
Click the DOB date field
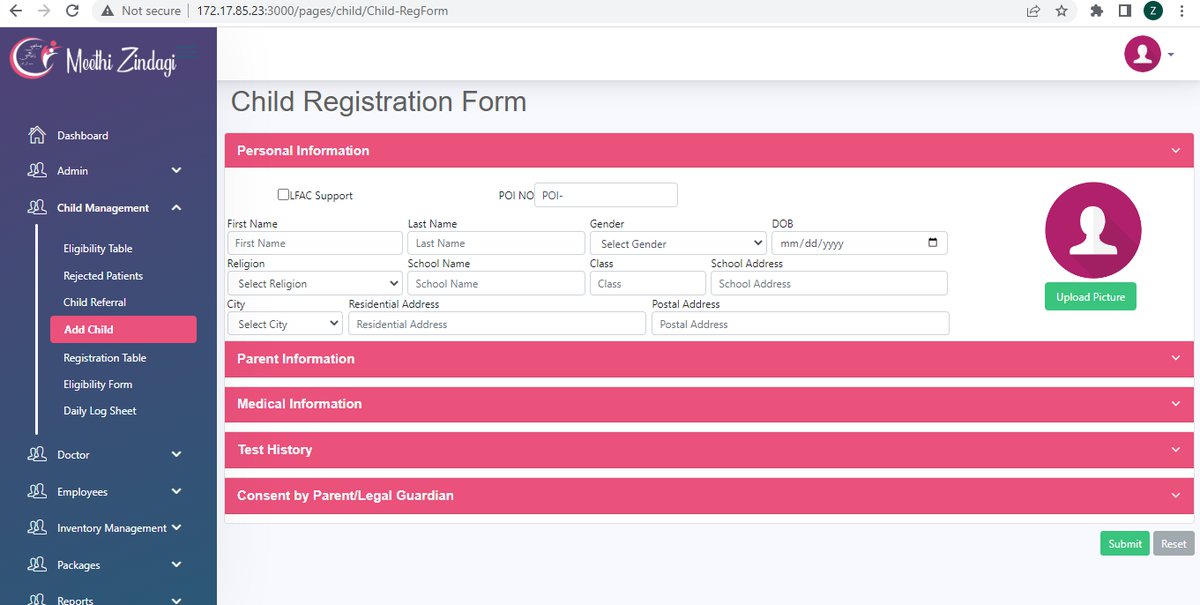tap(859, 243)
